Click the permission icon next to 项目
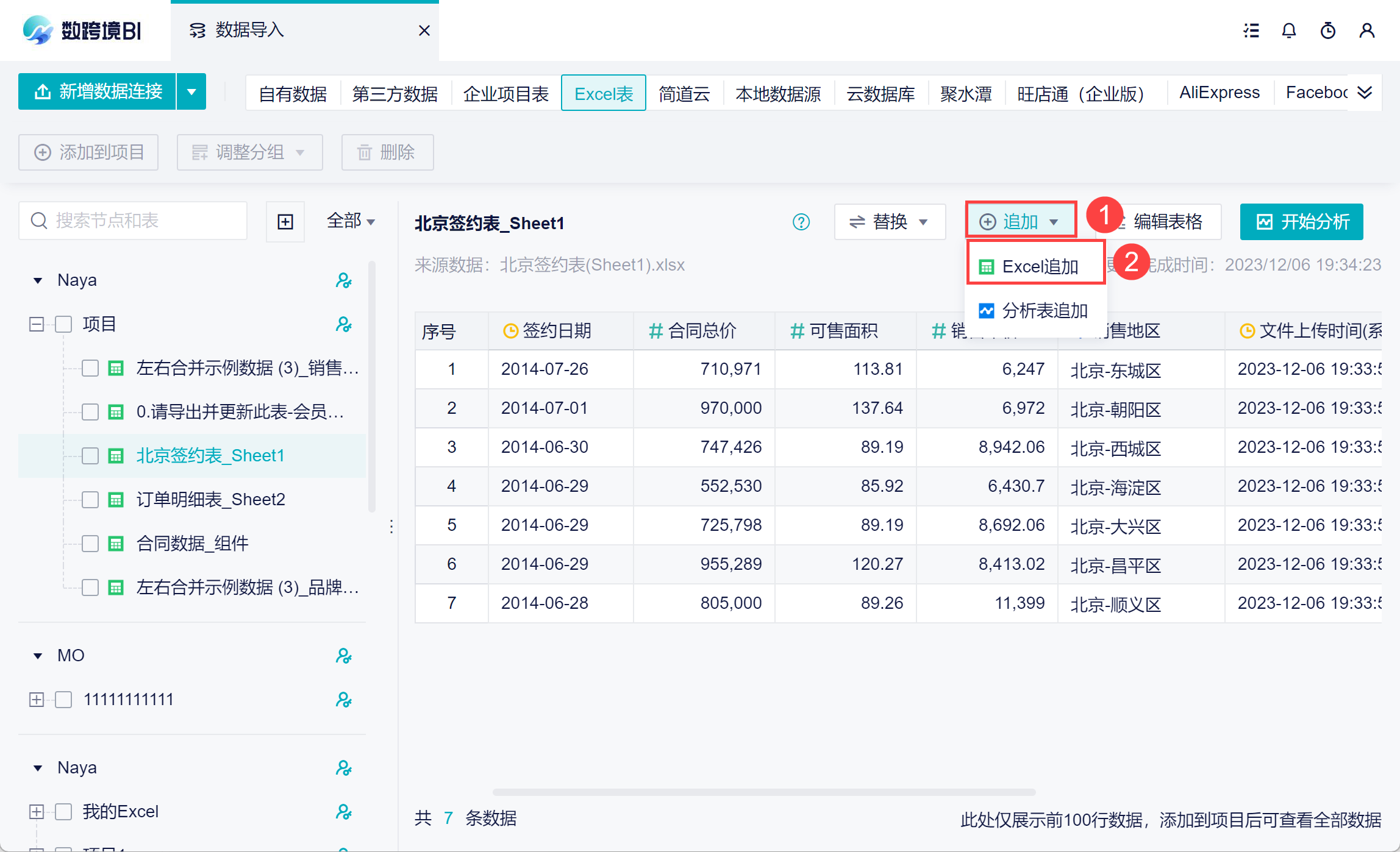The width and height of the screenshot is (1400, 852). click(x=344, y=324)
